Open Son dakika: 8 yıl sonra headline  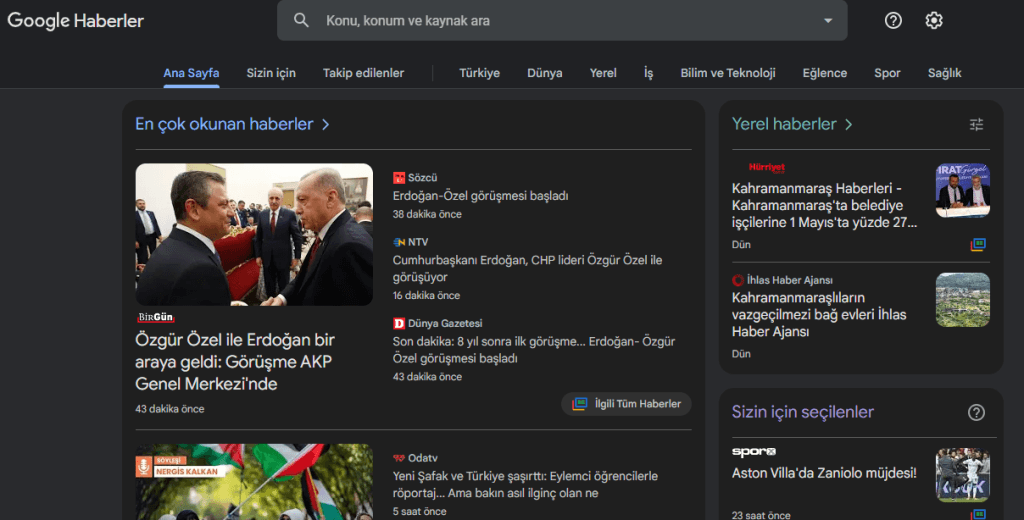[x=534, y=349]
